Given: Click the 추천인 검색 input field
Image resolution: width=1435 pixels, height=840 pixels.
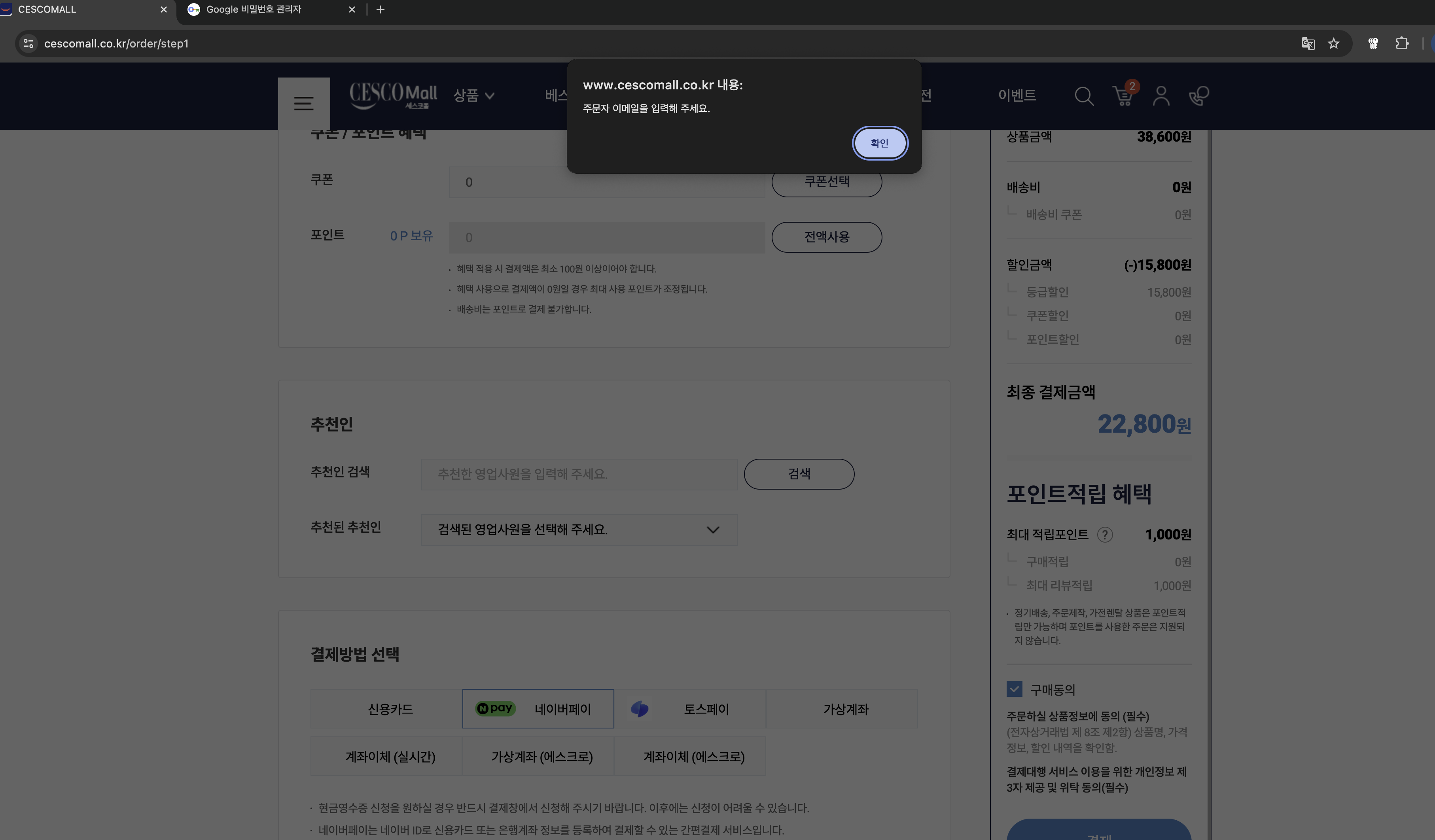Looking at the screenshot, I should pyautogui.click(x=579, y=474).
